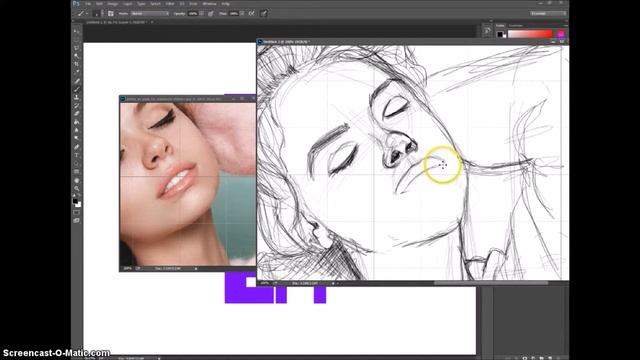640x360 pixels.
Task: Open the Filter menu
Action: click(x=170, y=4)
